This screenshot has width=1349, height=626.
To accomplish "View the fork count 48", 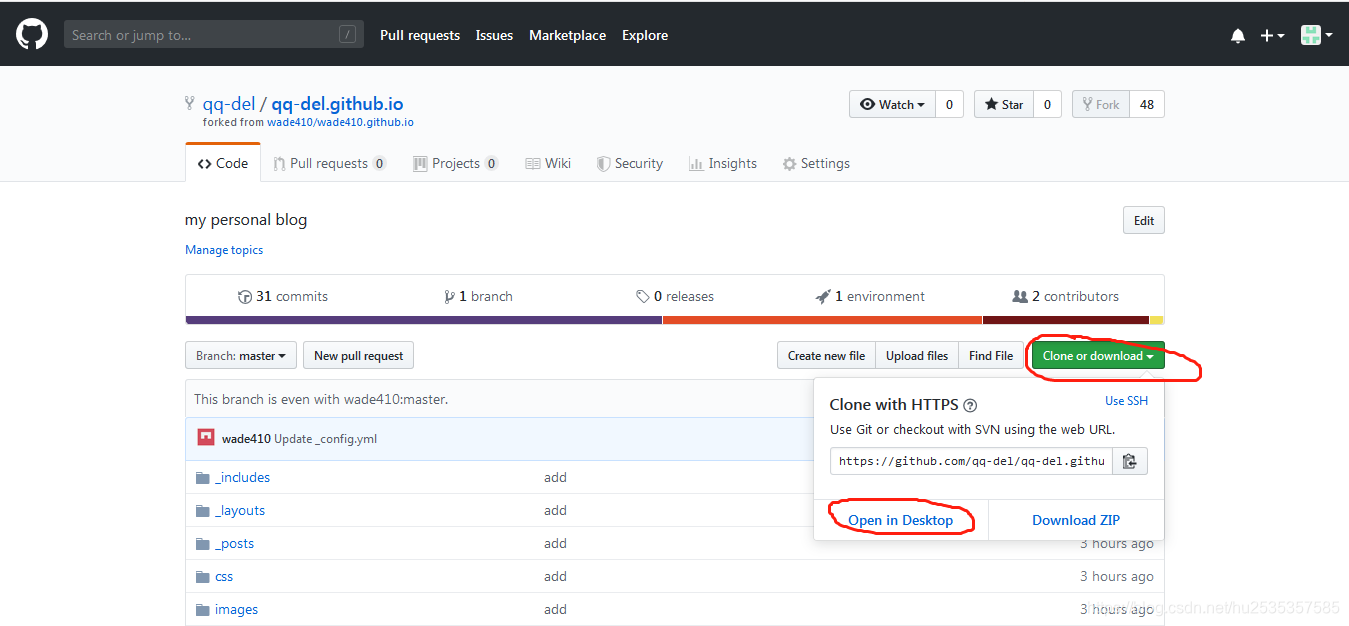I will tap(1147, 104).
